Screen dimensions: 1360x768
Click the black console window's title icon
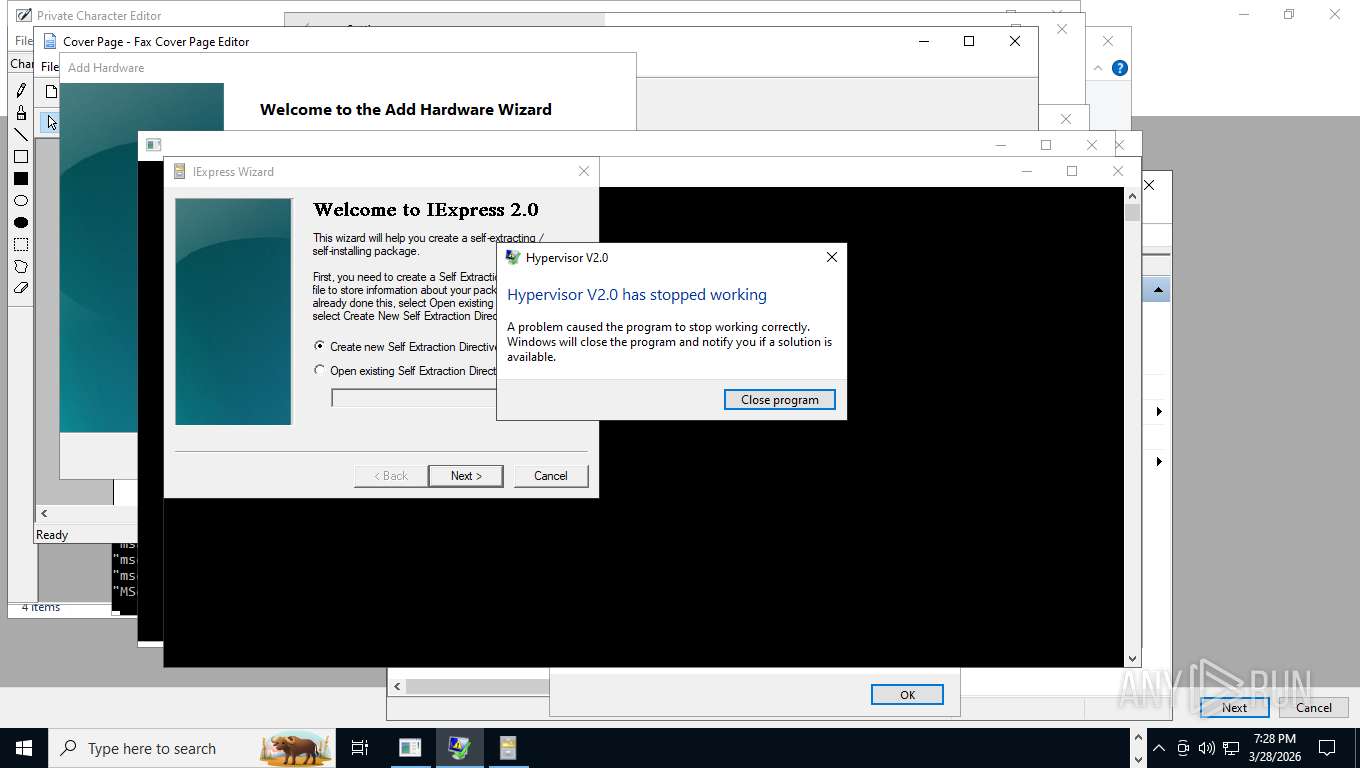click(x=153, y=145)
